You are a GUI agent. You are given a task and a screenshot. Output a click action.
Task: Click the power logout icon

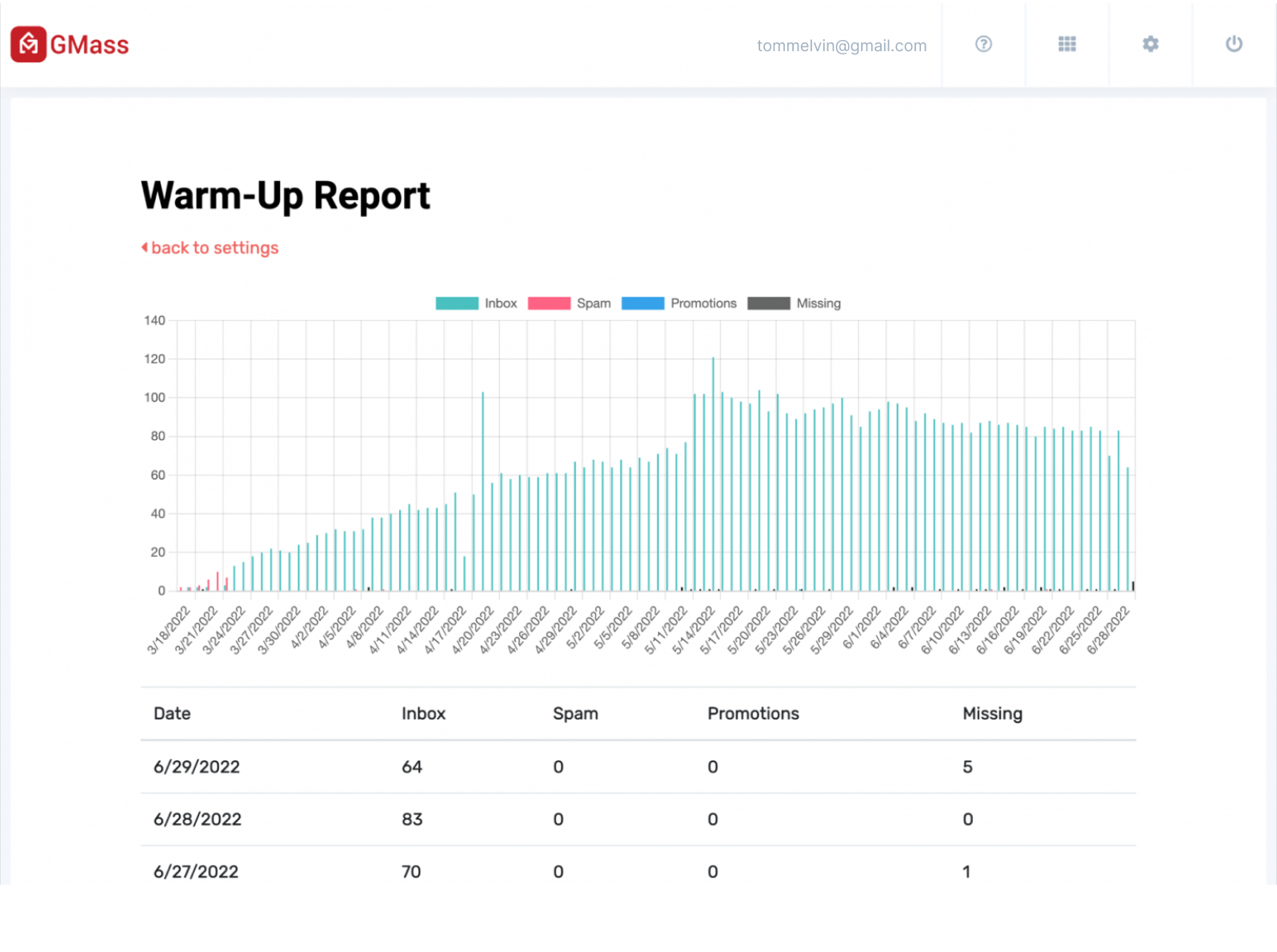pos(1234,44)
